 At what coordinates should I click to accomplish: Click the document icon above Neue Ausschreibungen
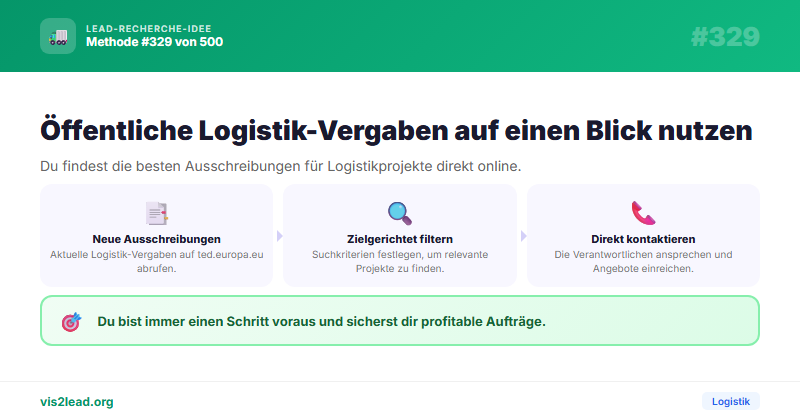tap(157, 213)
